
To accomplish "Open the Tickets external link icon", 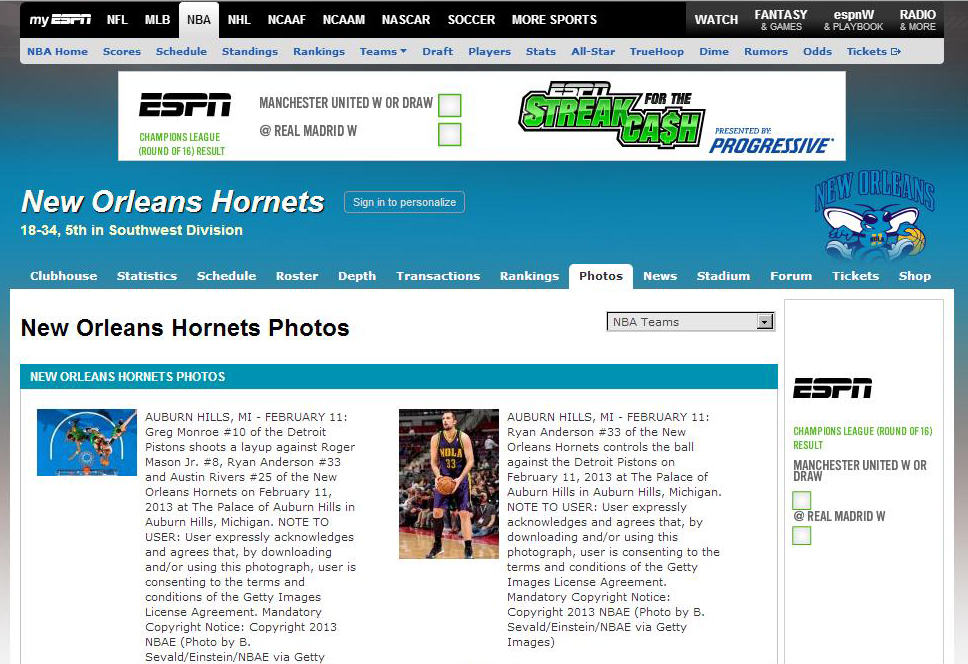I will pyautogui.click(x=896, y=51).
